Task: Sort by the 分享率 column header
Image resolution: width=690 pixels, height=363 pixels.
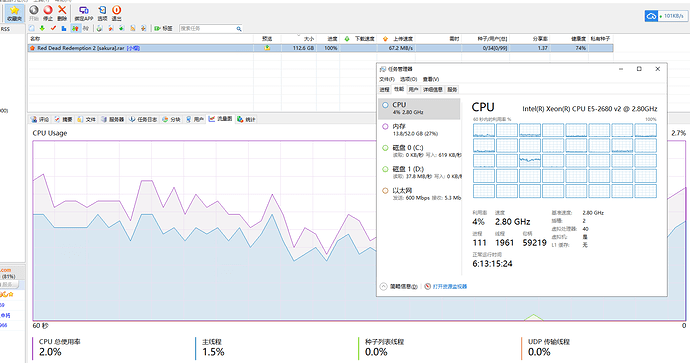Action: [x=540, y=39]
